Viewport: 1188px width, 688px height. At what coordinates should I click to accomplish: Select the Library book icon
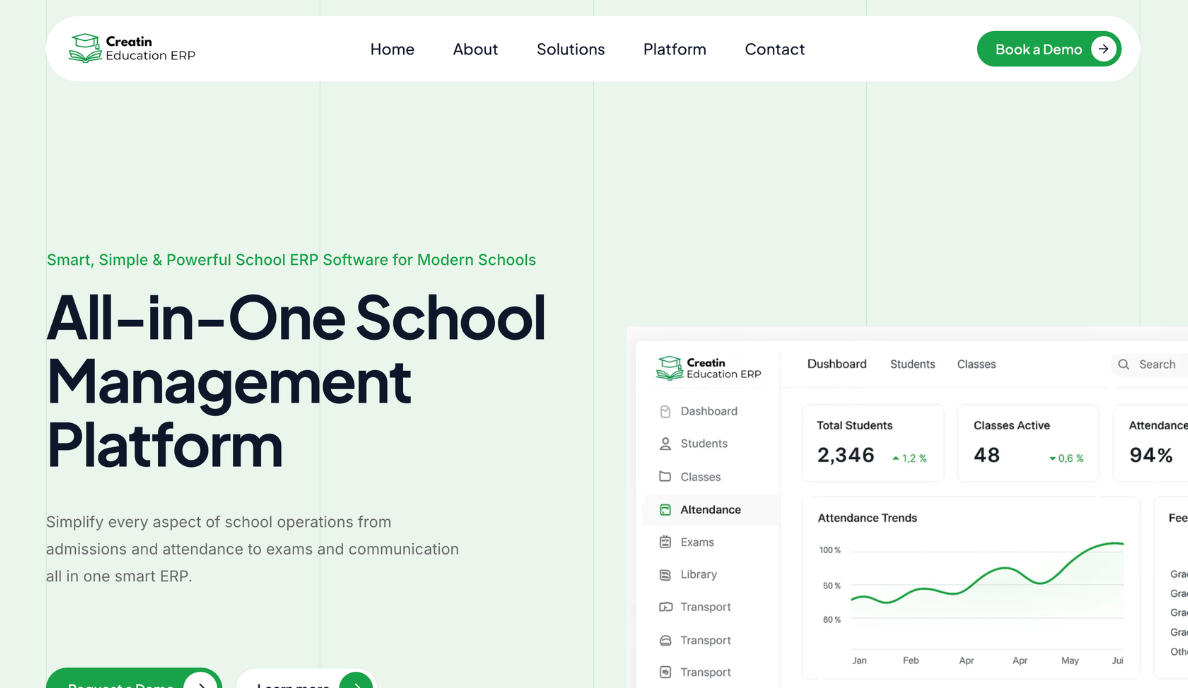click(x=665, y=574)
